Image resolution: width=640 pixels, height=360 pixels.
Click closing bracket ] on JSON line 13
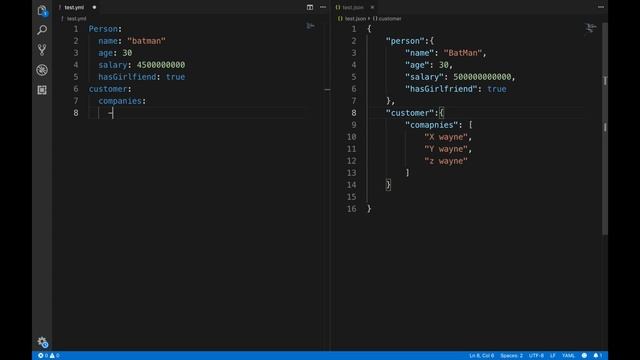click(407, 173)
